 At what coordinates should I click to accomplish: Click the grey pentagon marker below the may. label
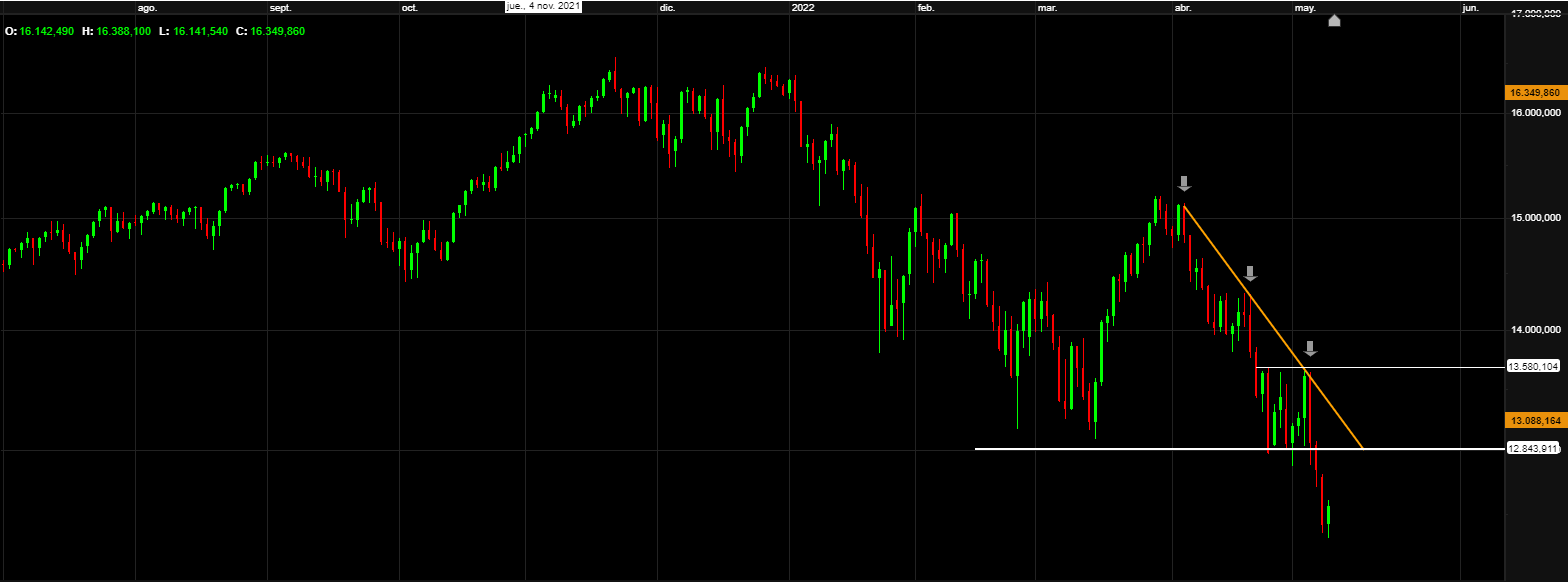[x=1334, y=21]
